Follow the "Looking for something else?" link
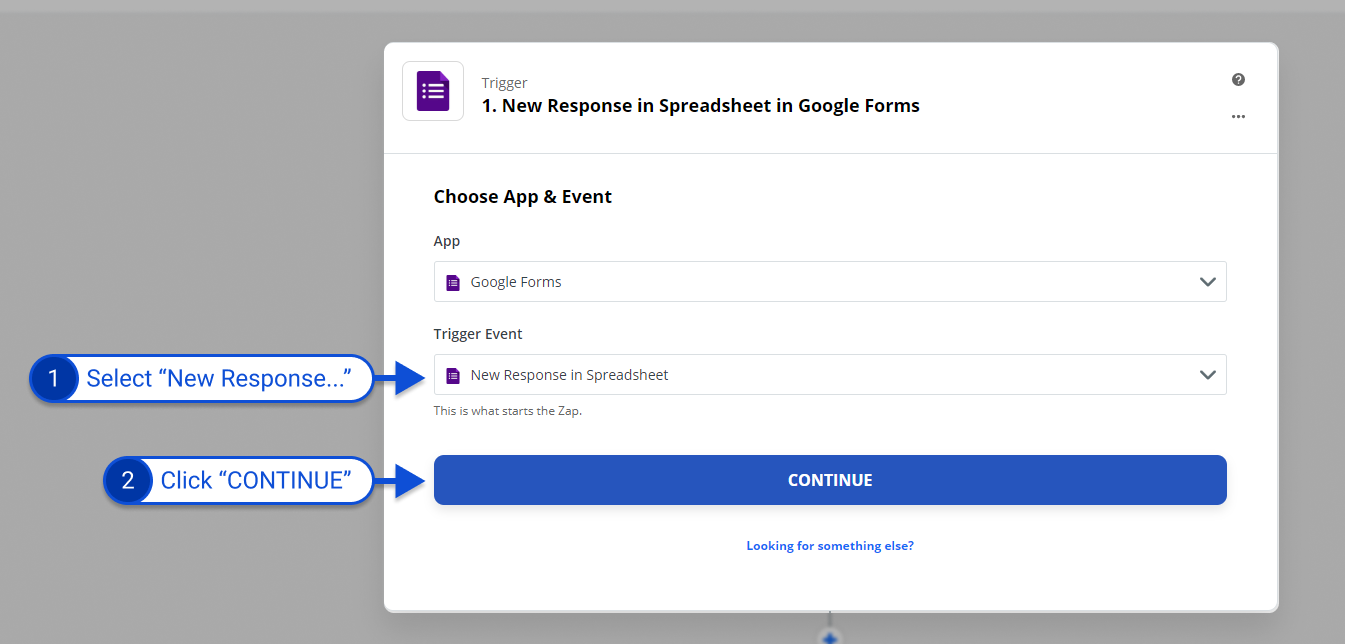This screenshot has height=644, width=1345. (830, 546)
